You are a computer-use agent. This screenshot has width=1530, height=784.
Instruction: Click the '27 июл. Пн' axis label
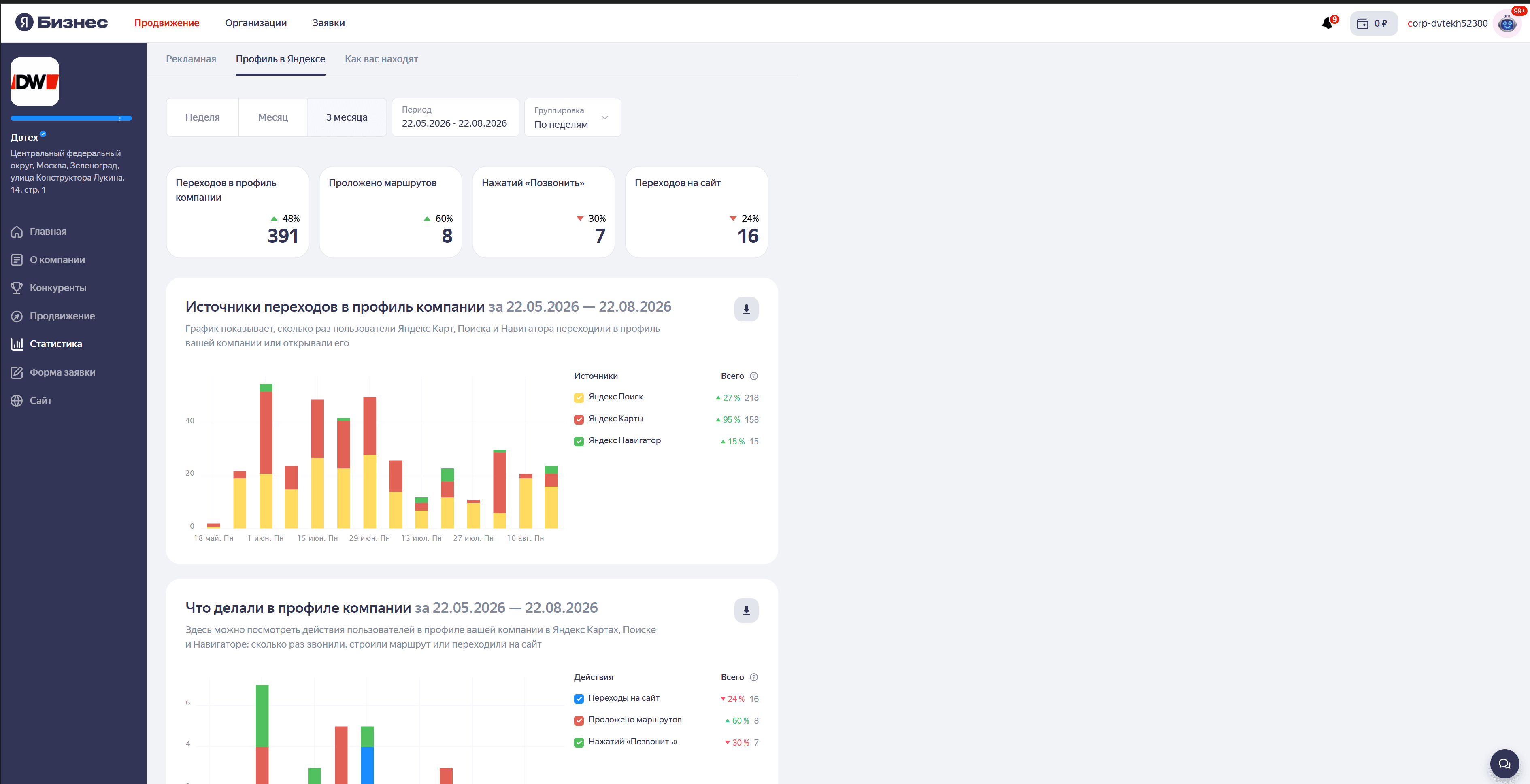[x=473, y=538]
